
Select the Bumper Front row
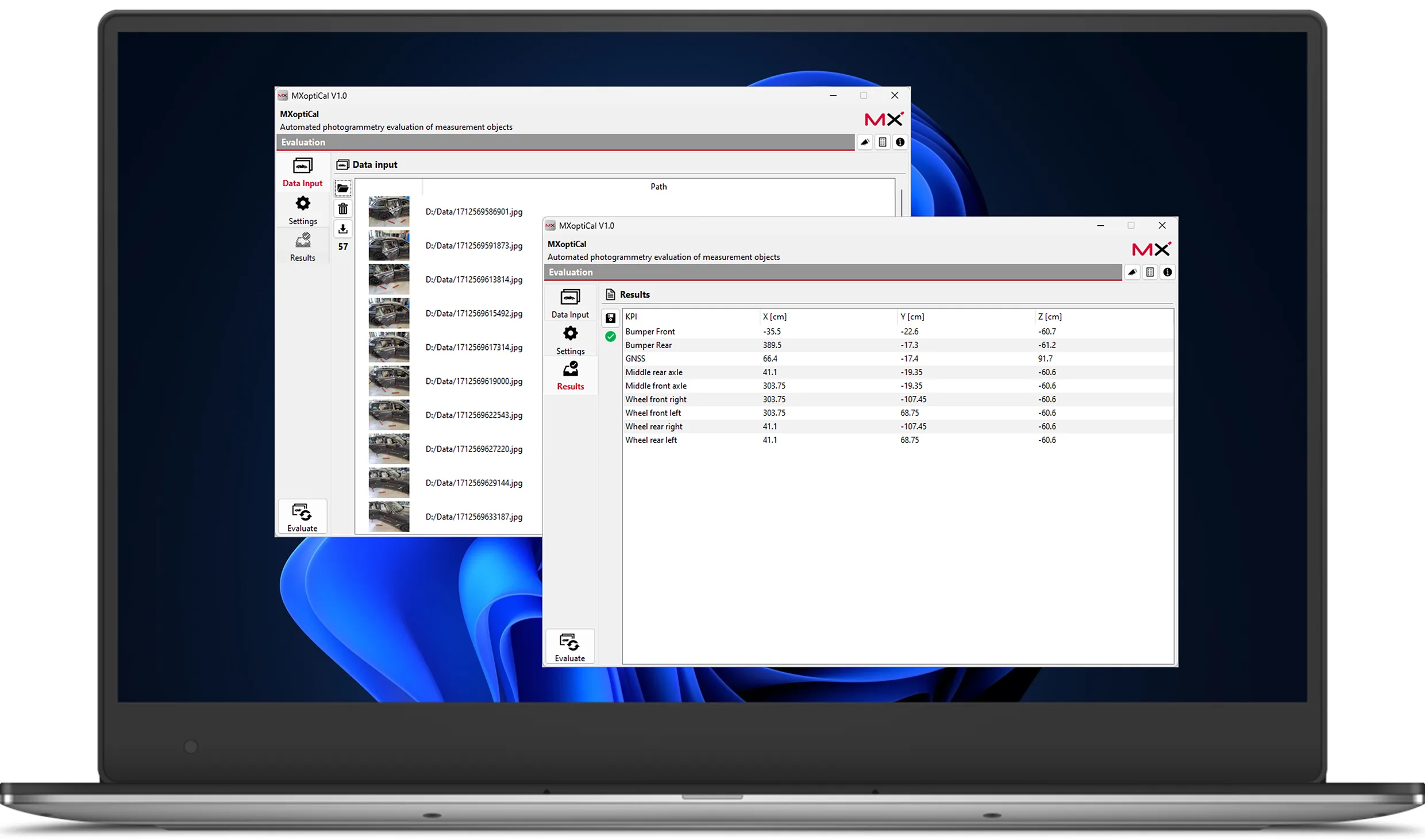point(898,332)
